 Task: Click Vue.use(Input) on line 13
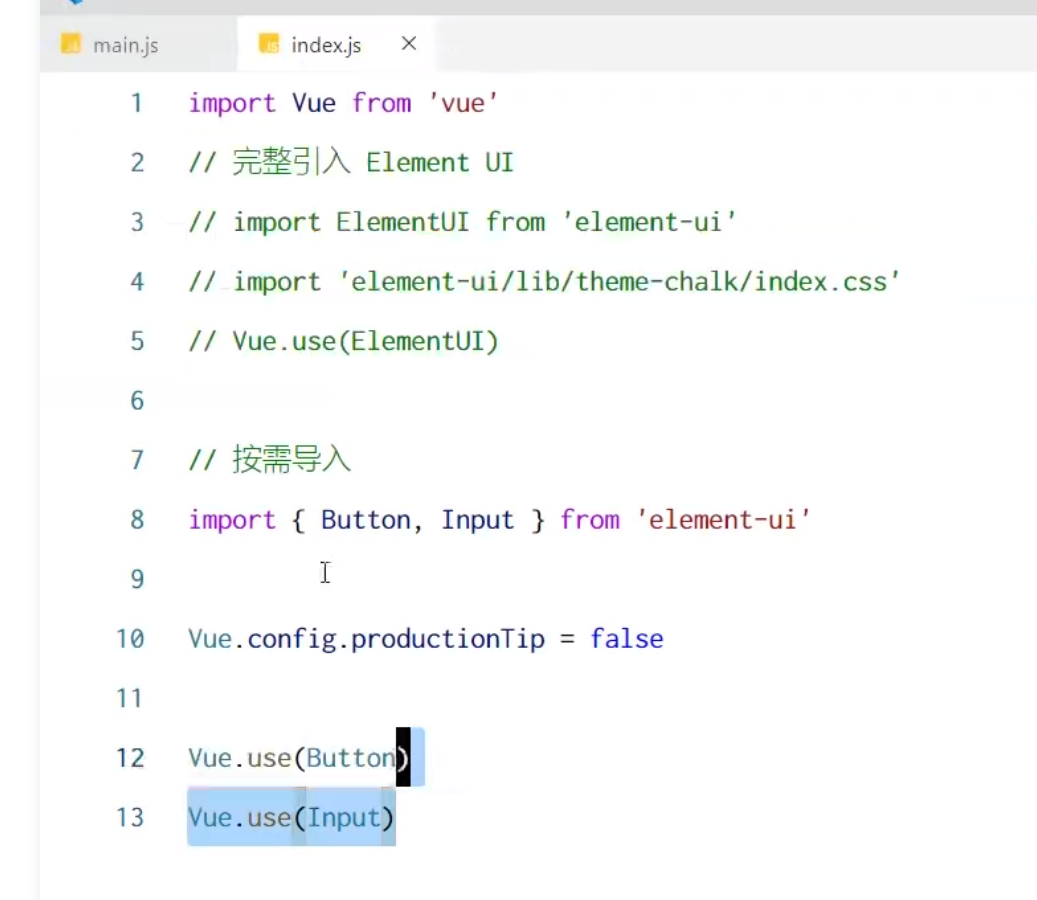point(290,817)
